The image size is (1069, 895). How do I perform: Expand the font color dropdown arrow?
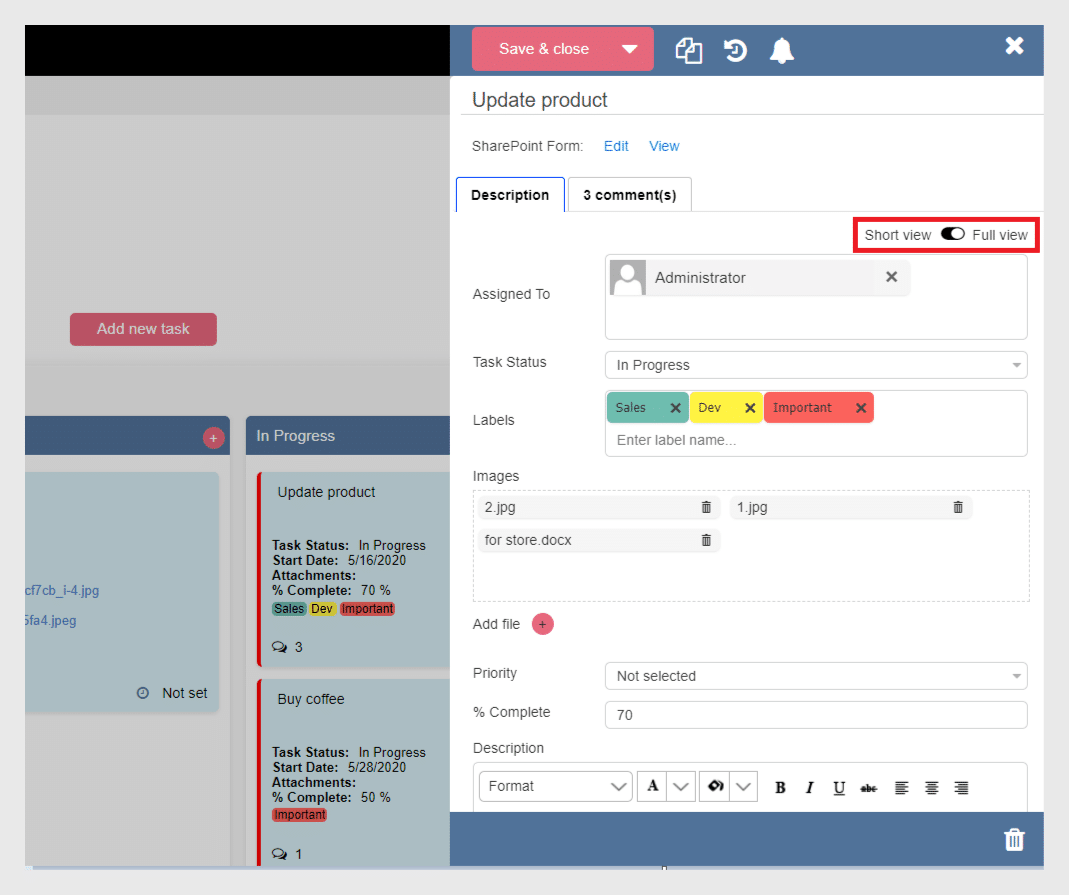click(x=680, y=786)
